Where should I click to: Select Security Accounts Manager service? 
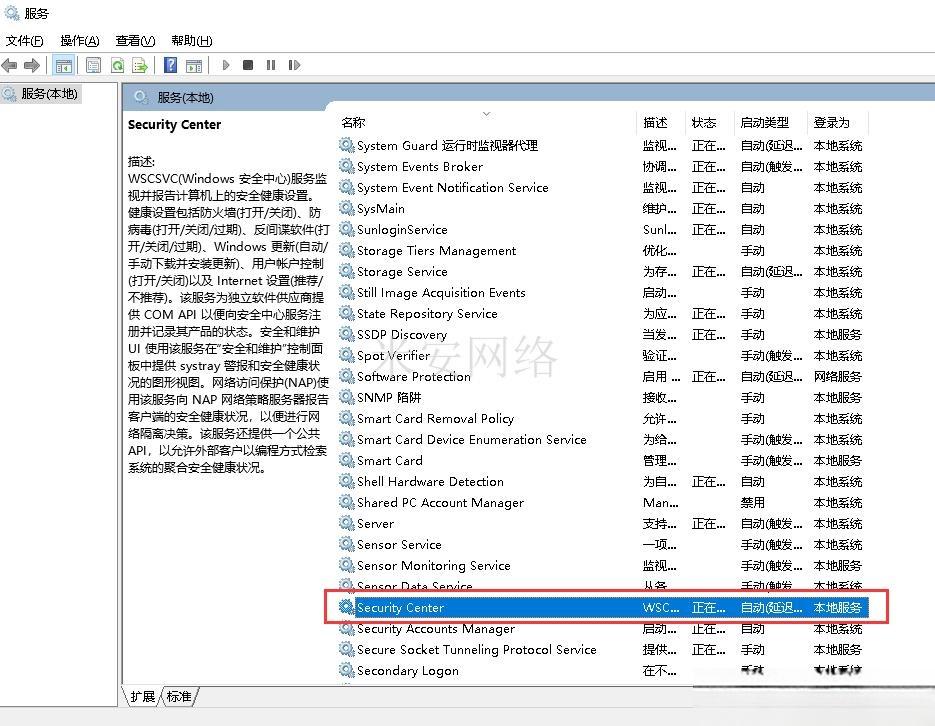coord(435,628)
